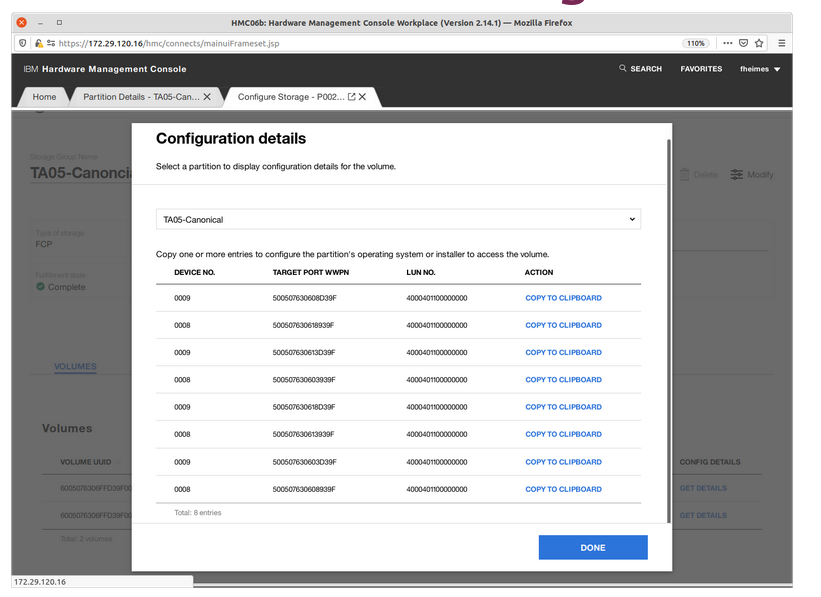
Task: Open page actions three-dot menu
Action: click(727, 43)
